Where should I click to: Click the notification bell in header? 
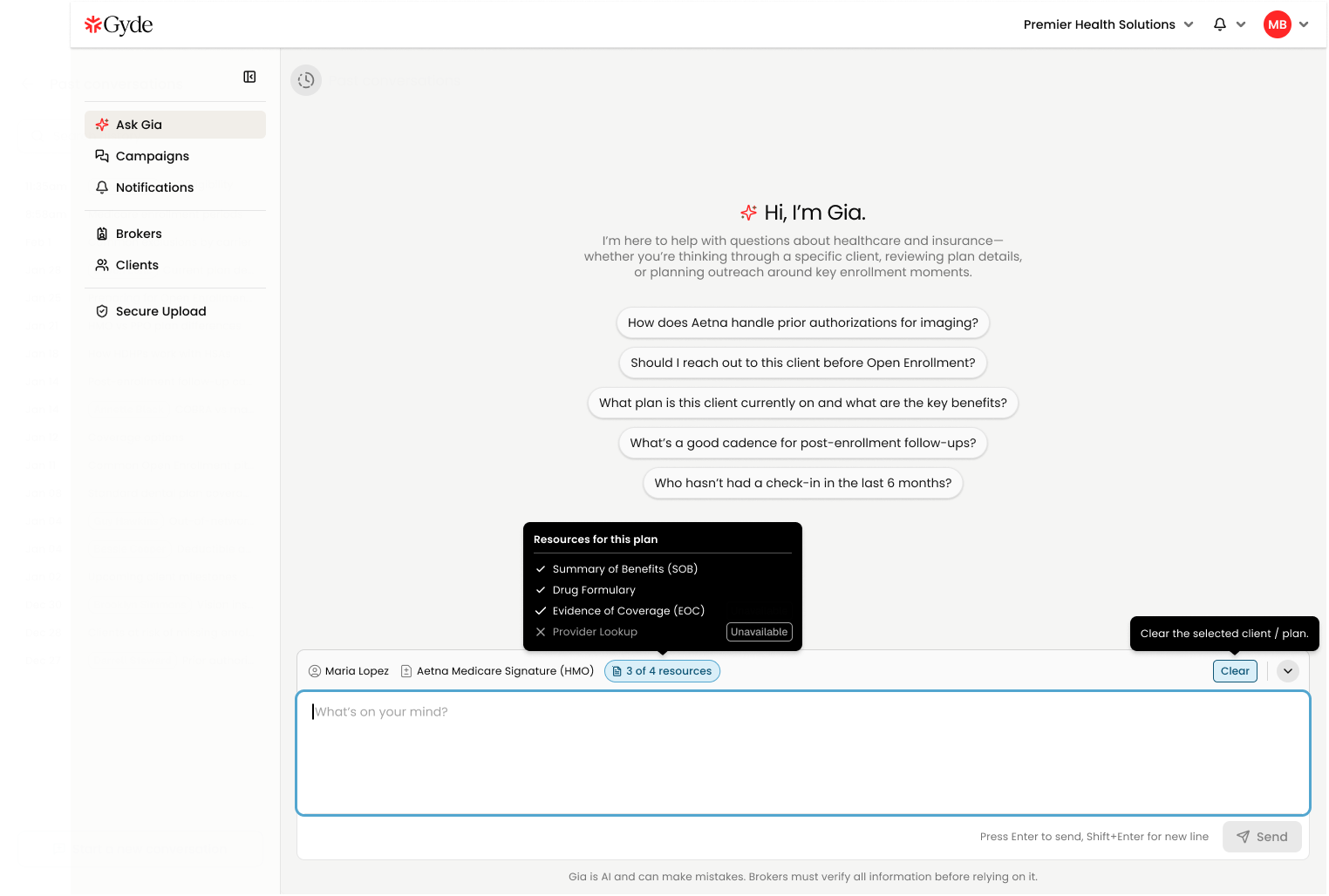coord(1220,24)
